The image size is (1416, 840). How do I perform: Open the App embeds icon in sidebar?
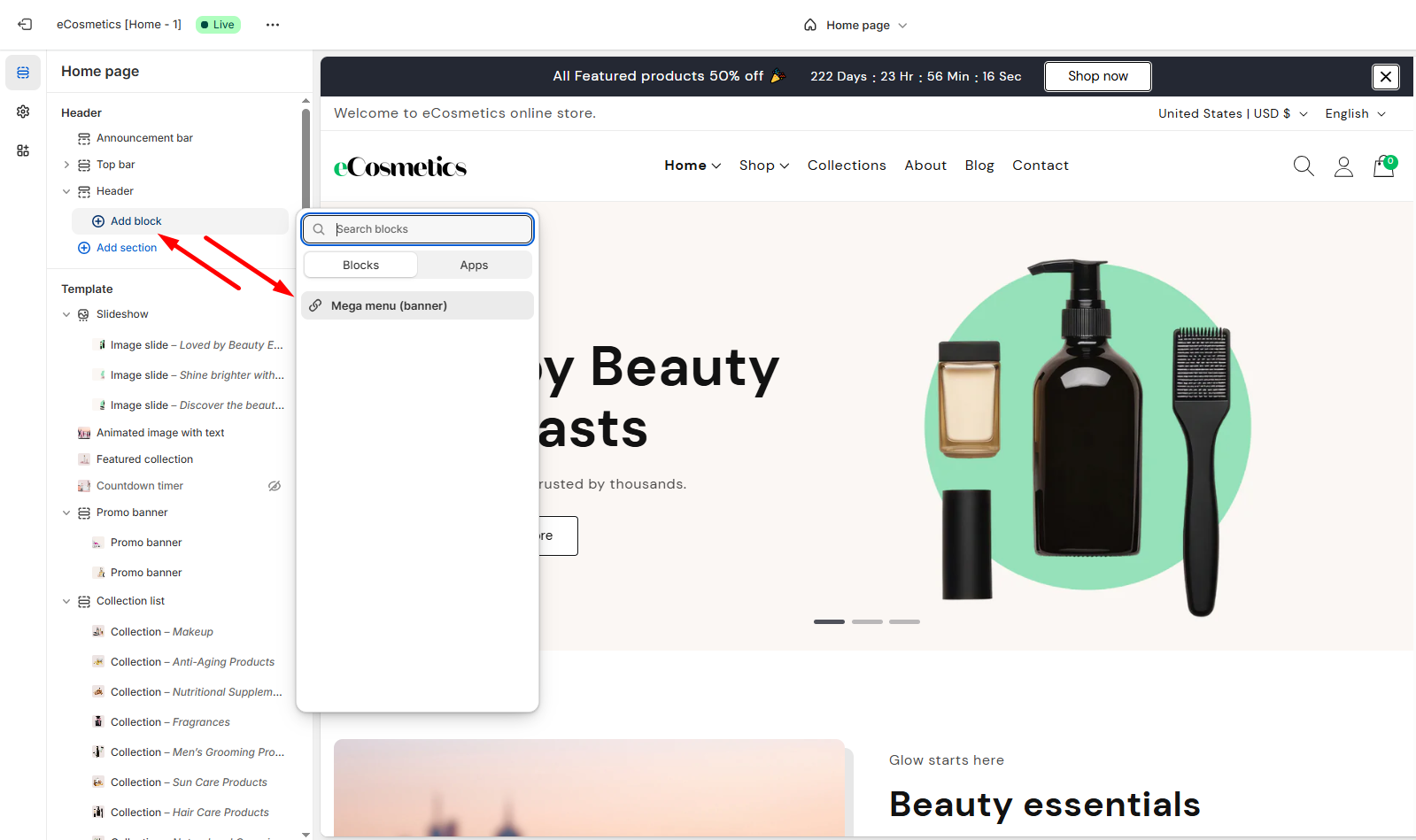pos(23,150)
